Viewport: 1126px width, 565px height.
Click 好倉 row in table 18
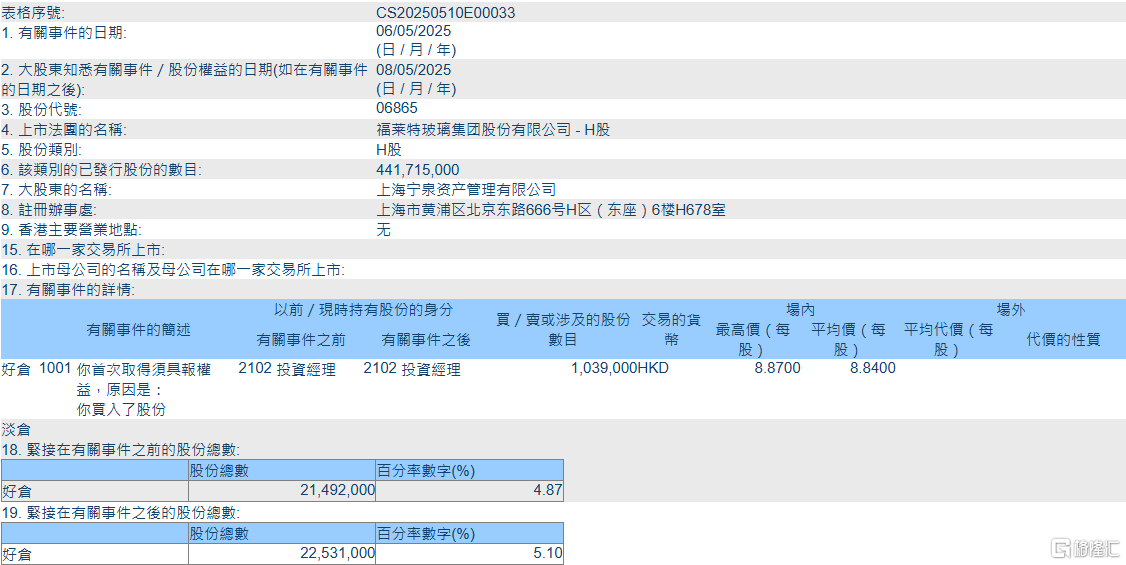(282, 491)
